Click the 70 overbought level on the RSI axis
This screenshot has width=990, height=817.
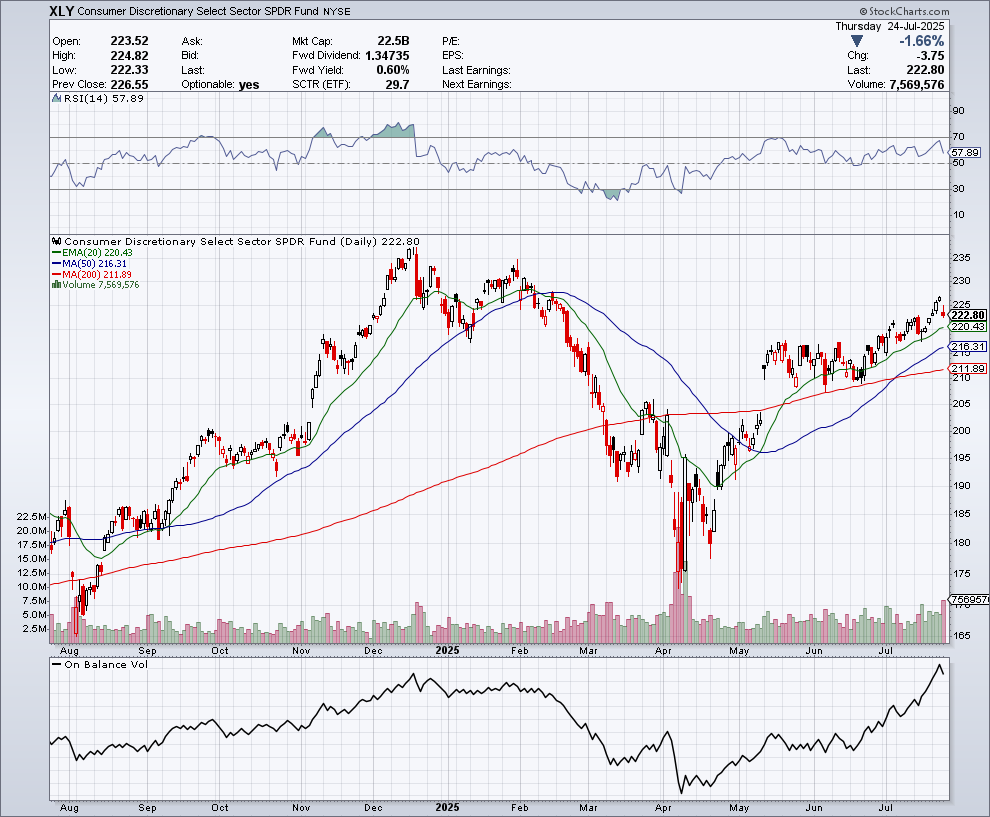(x=958, y=136)
